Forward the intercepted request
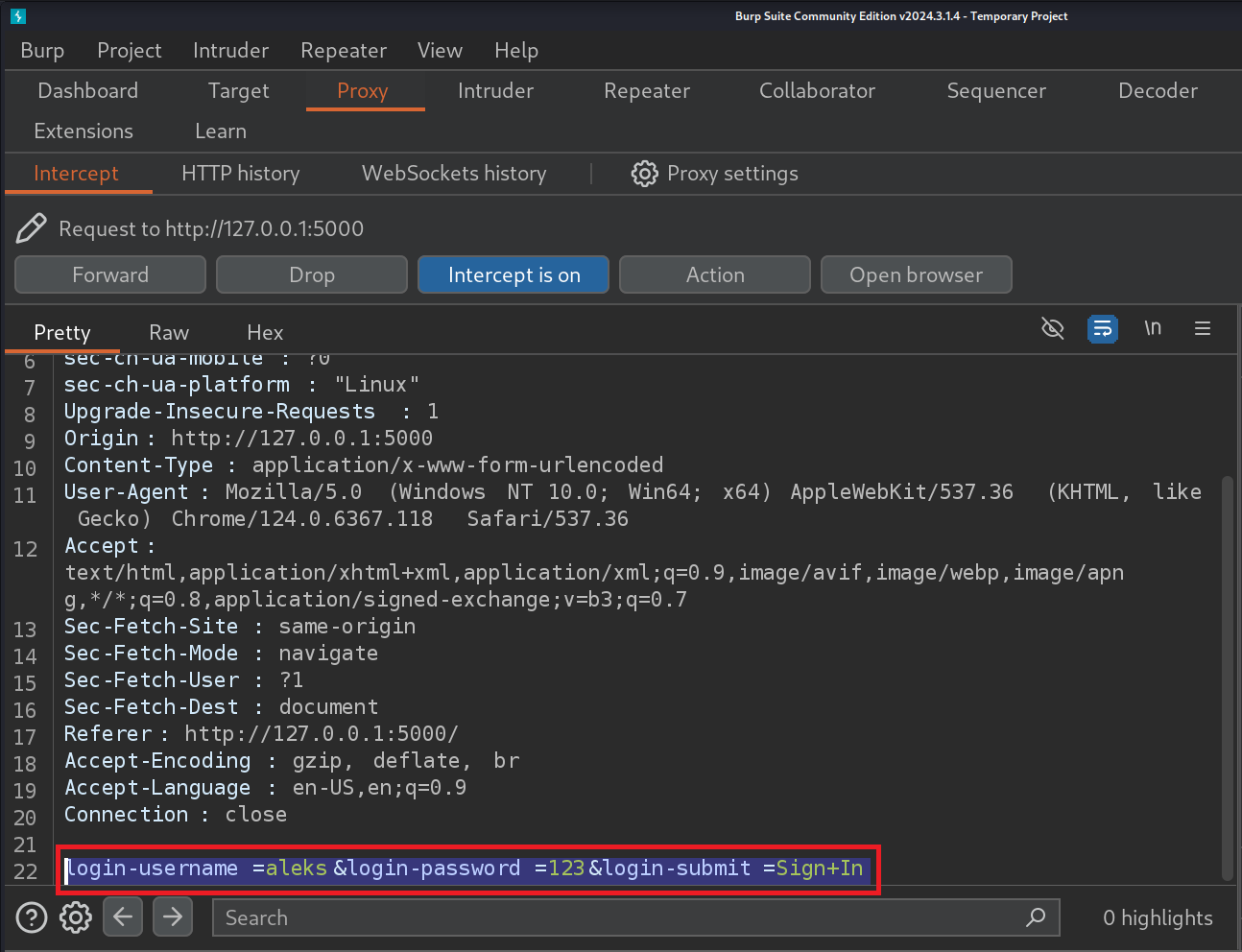1242x952 pixels. (110, 274)
